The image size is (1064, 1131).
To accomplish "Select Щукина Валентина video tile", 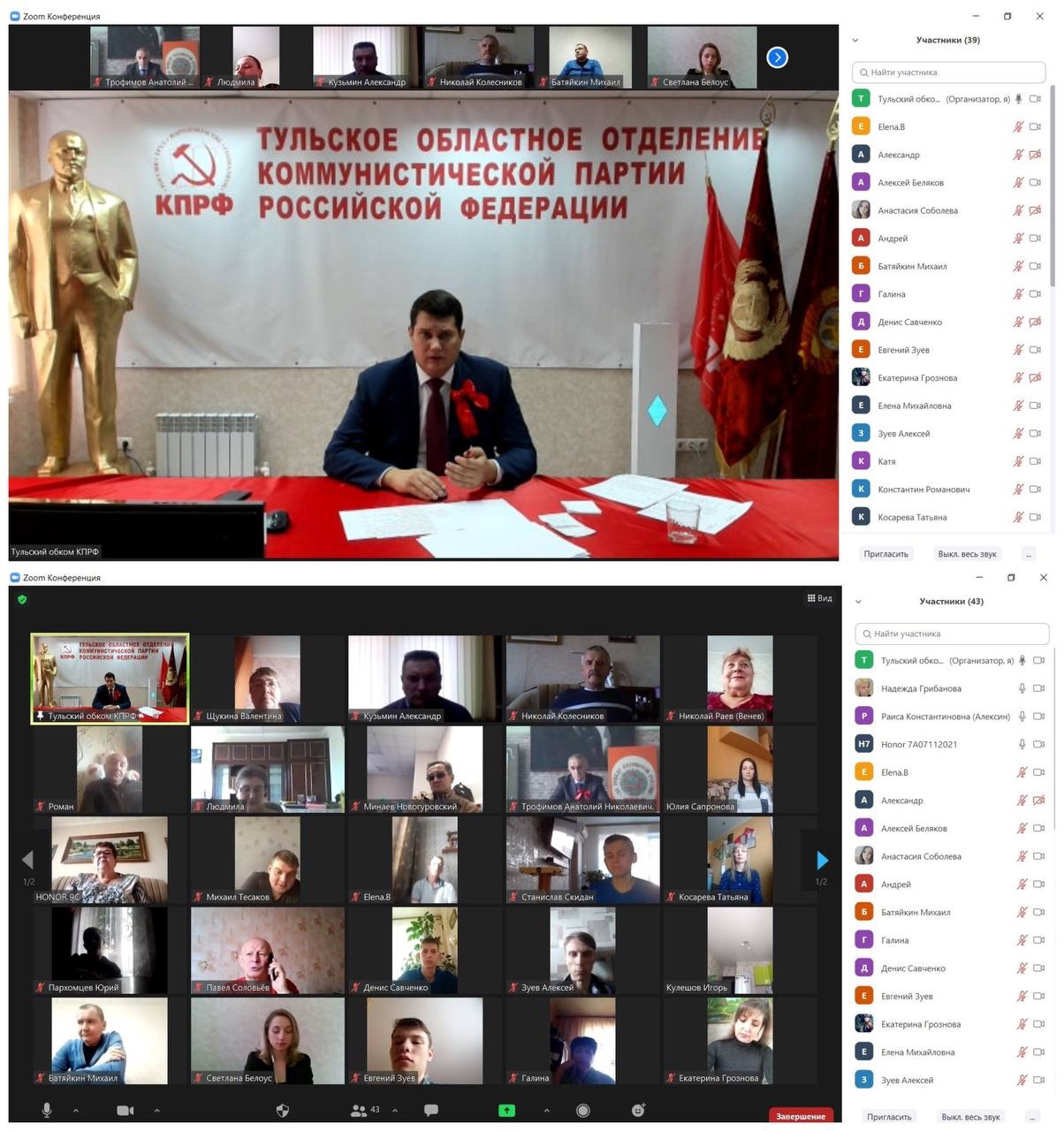I will coord(268,679).
